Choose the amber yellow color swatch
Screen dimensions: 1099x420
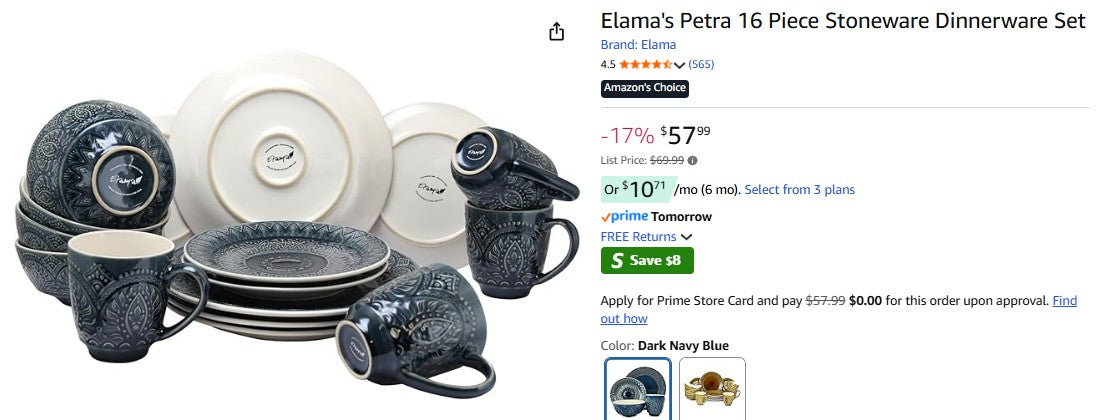(x=712, y=389)
